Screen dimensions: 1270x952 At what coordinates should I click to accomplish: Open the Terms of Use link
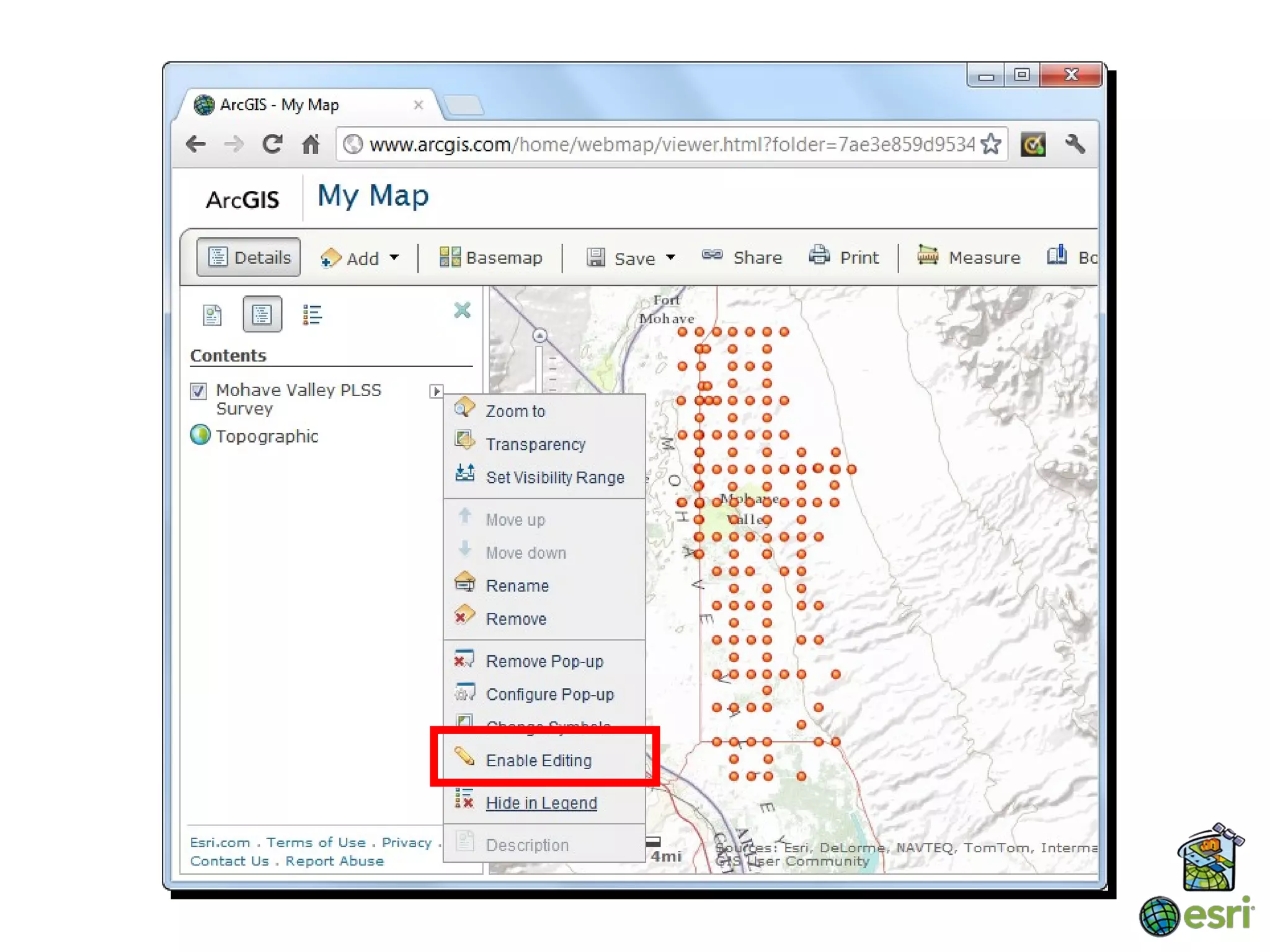point(316,842)
